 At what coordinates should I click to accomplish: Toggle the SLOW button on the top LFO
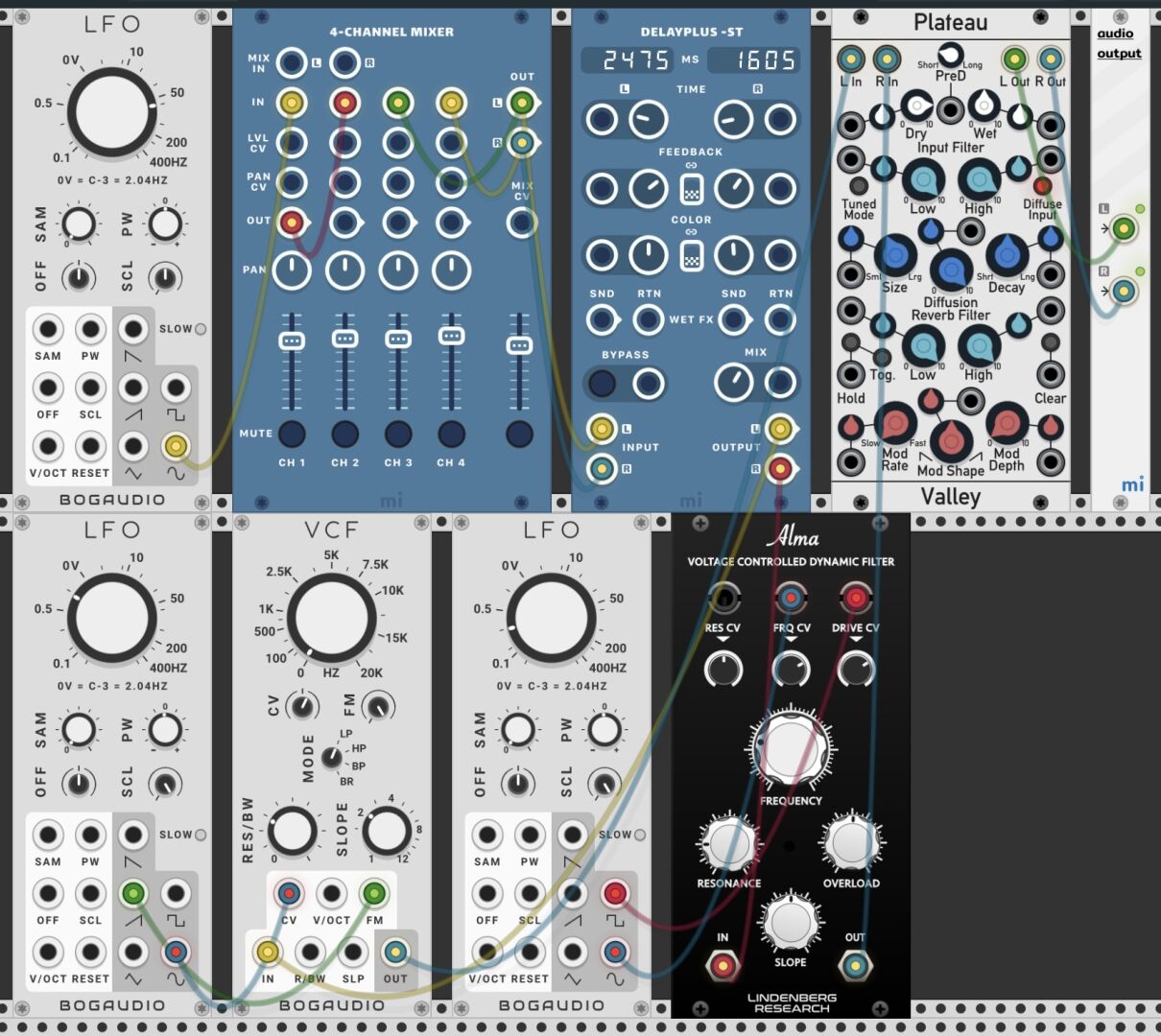tap(201, 329)
